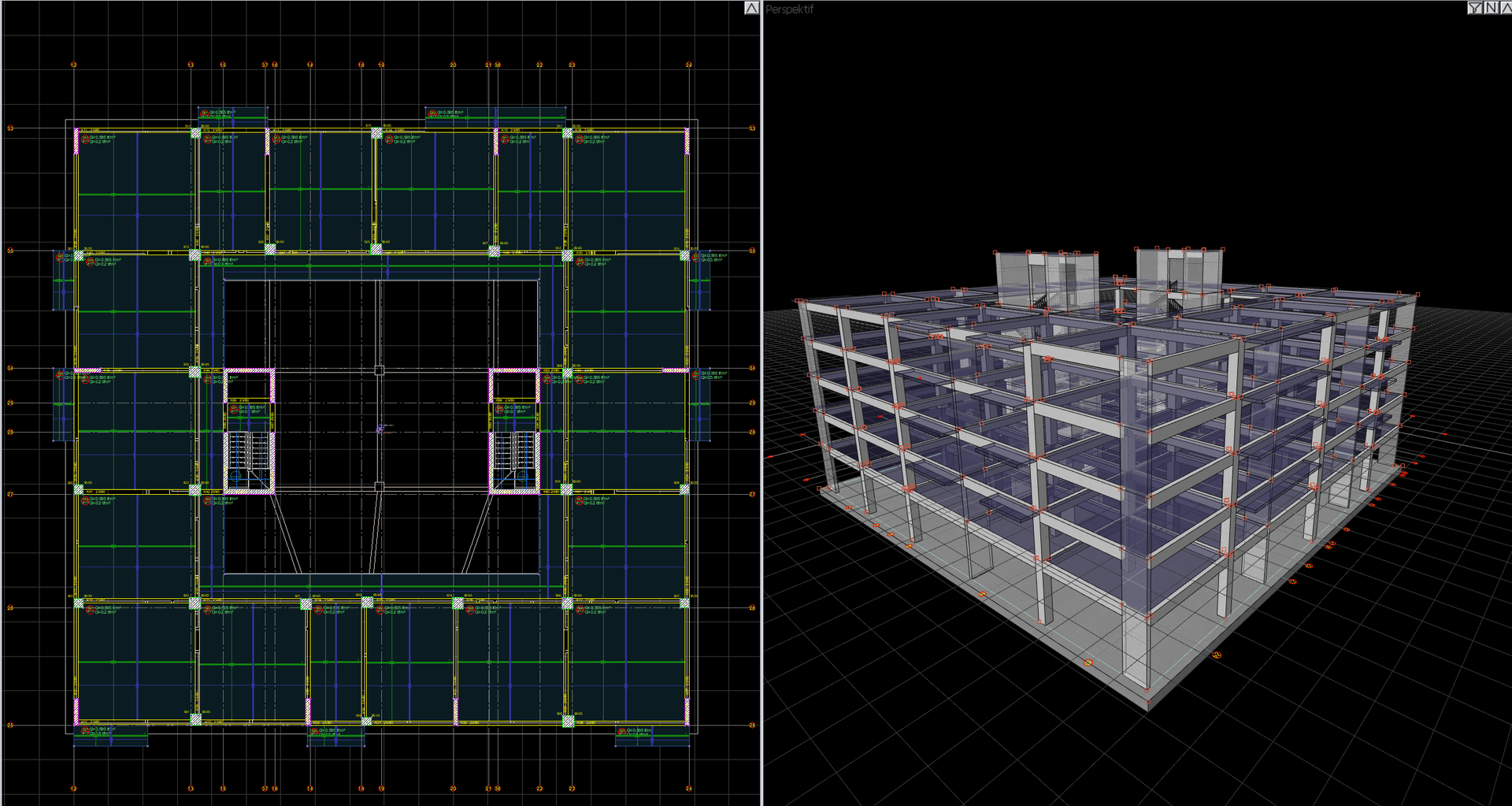
Task: Select the magenta shear wall at axes 12 and 53
Action: 76,143
